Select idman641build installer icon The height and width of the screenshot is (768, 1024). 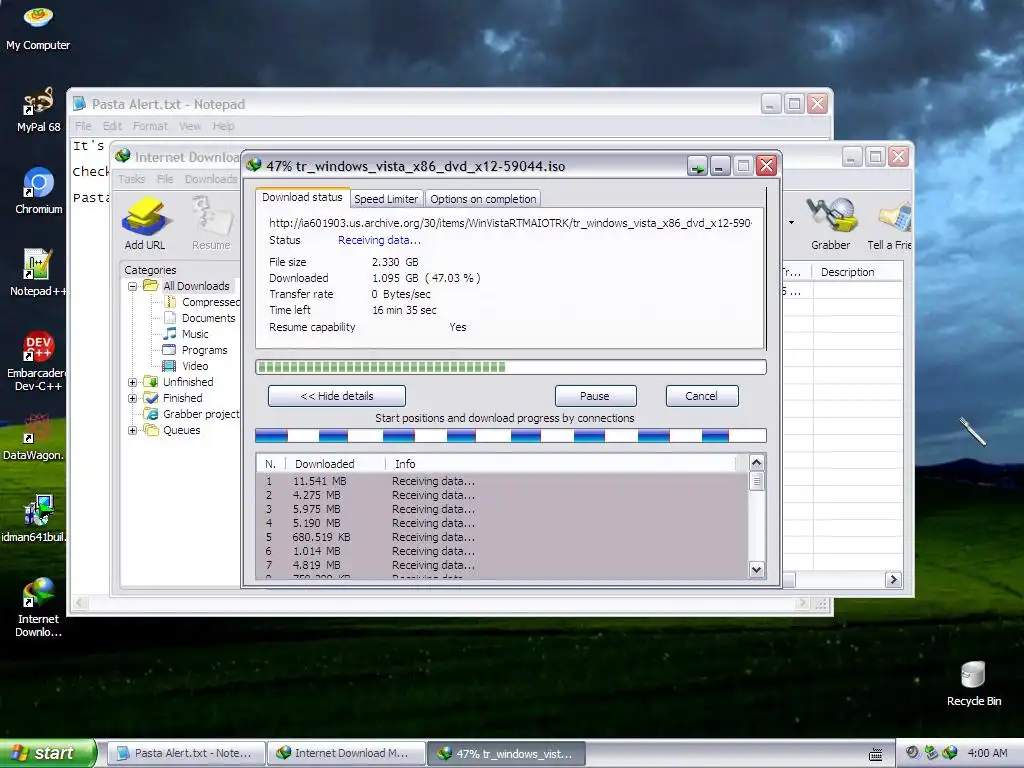pos(36,519)
